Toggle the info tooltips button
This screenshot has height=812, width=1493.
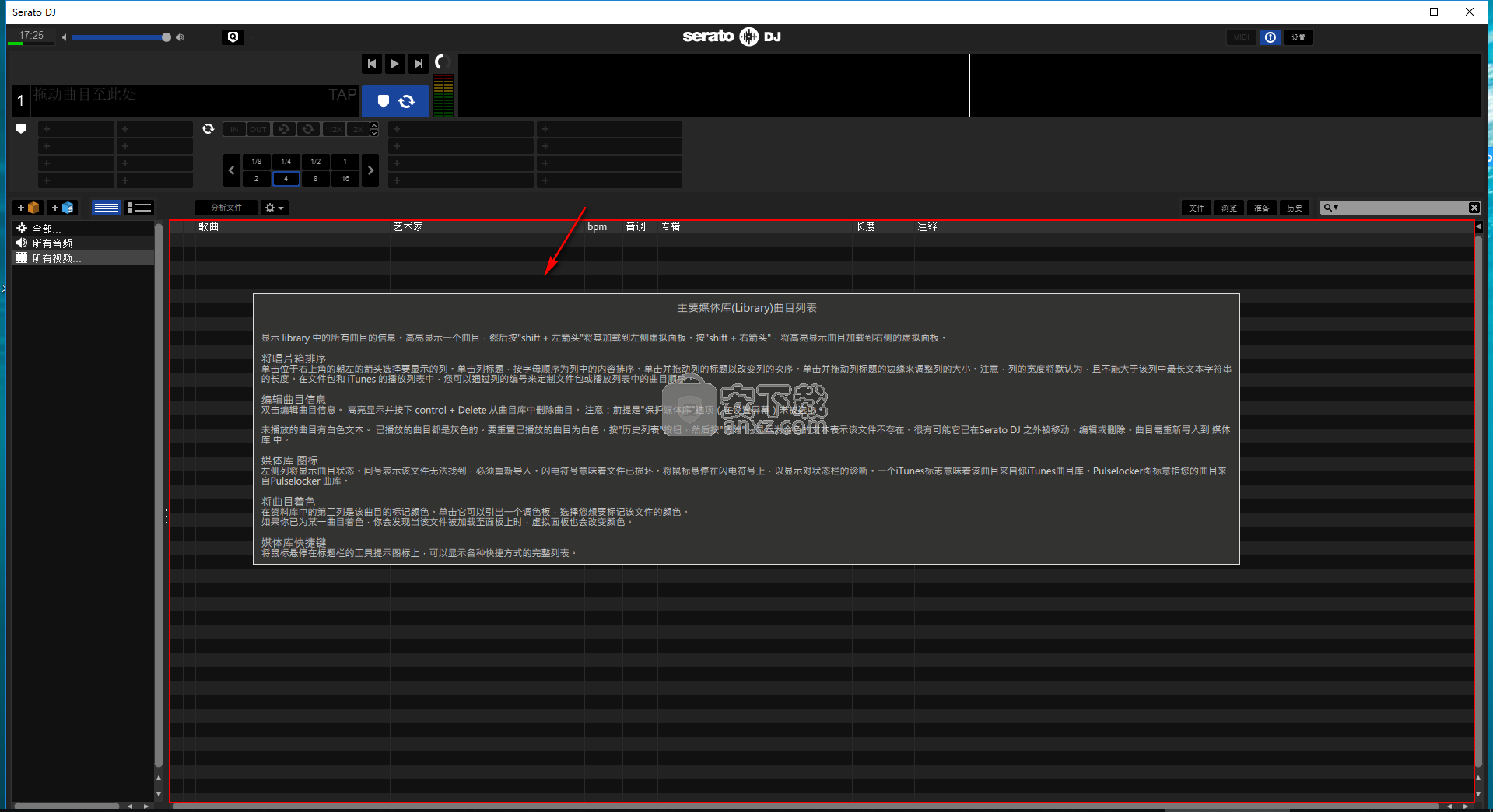[x=1270, y=37]
